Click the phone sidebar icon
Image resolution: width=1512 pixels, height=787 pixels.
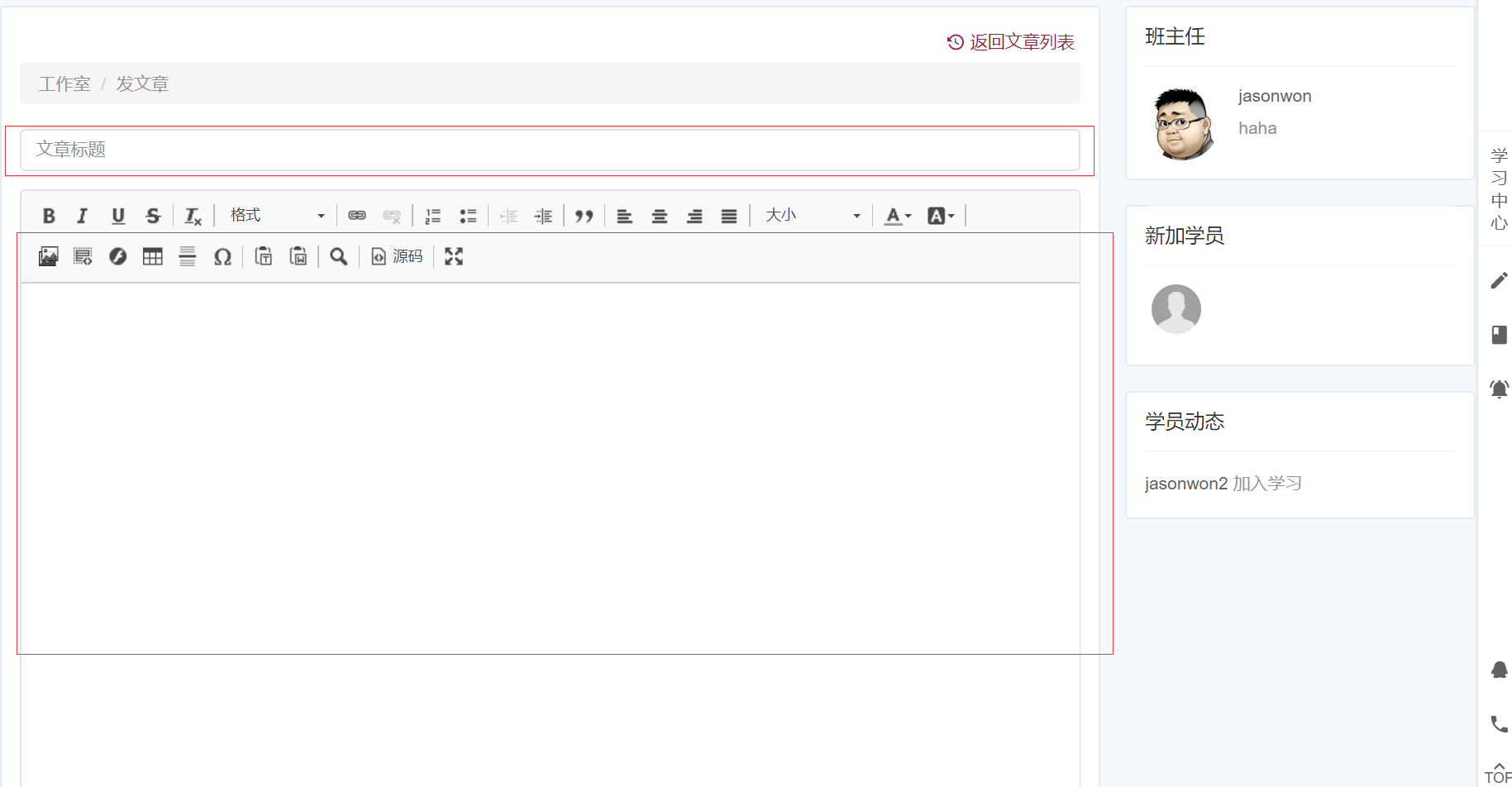point(1499,724)
